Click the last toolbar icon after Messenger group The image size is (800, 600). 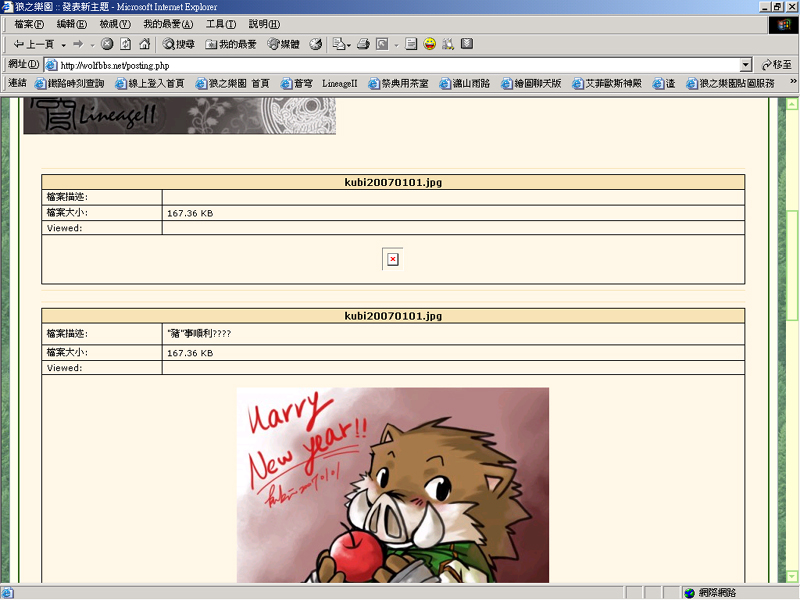(467, 44)
